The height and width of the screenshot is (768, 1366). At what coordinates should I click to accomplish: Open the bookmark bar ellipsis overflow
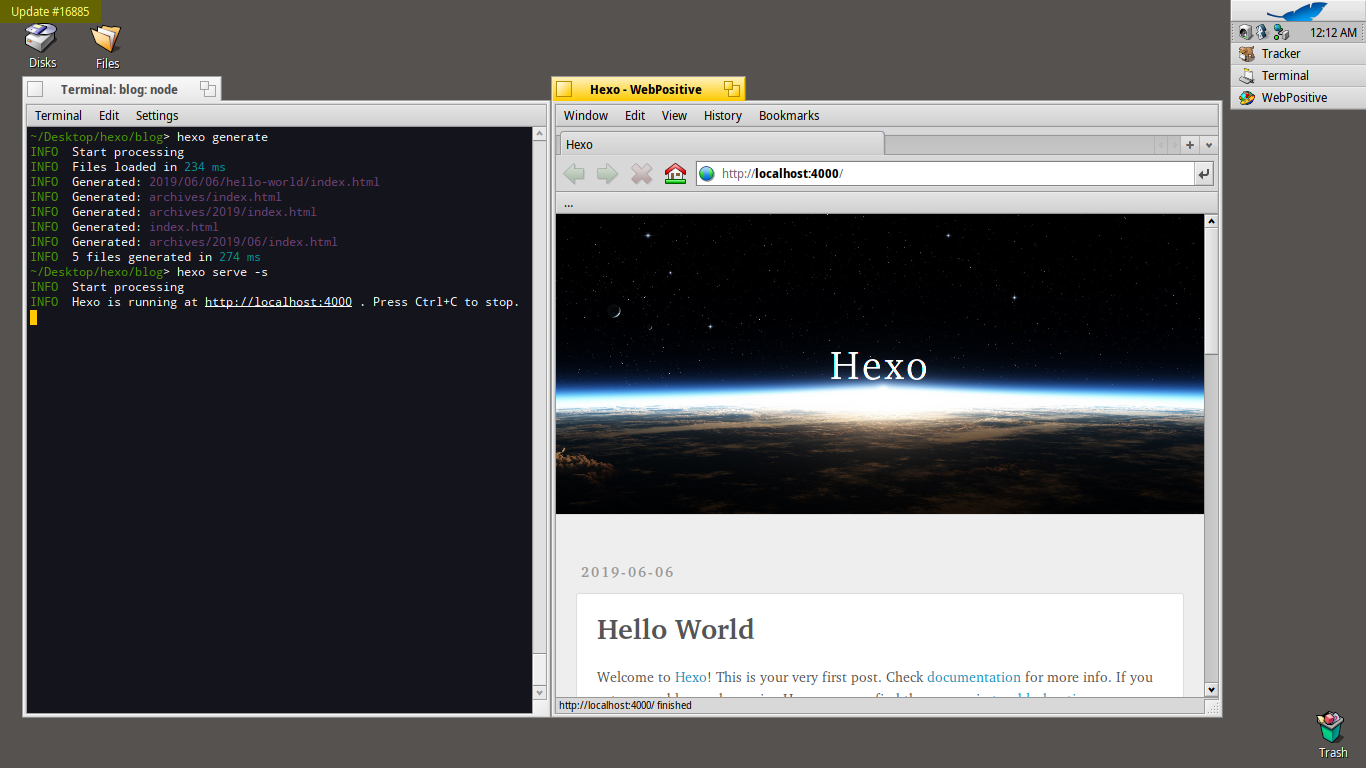568,203
